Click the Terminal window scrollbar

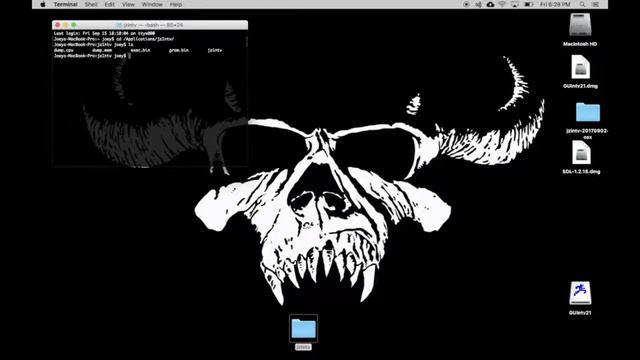coord(246,42)
